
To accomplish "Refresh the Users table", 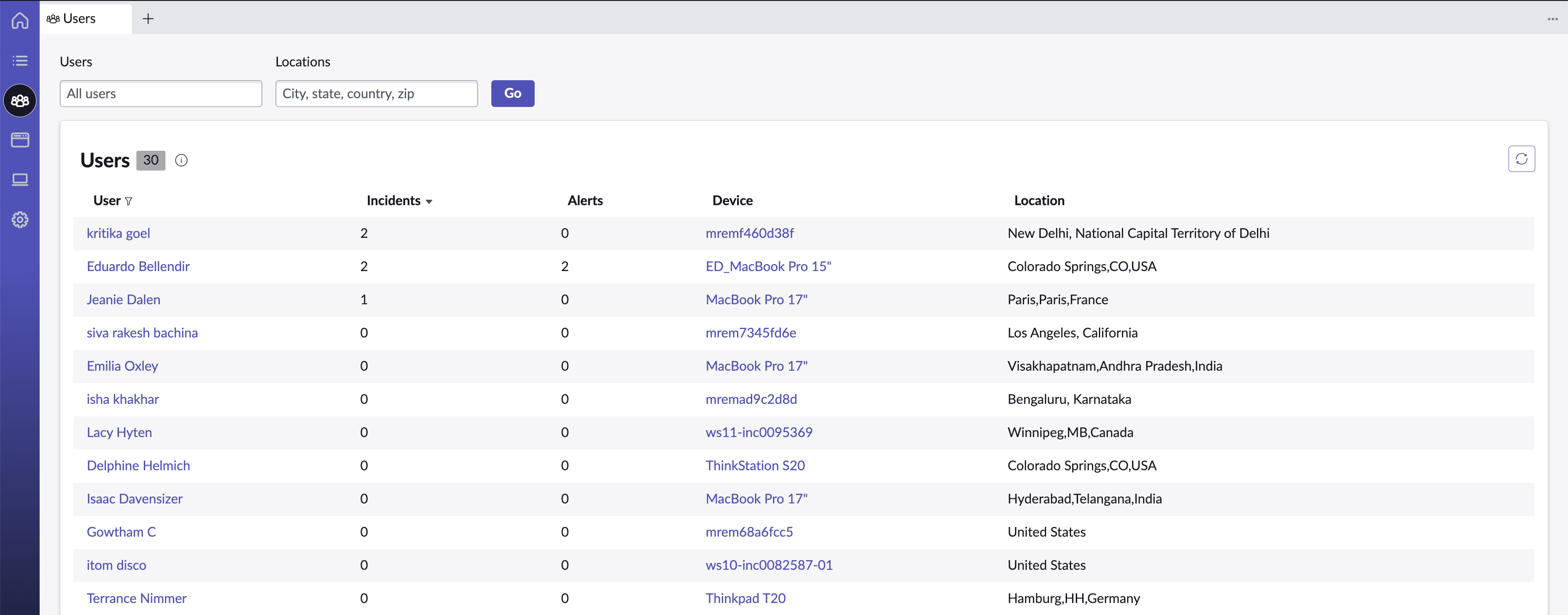I will point(1521,159).
